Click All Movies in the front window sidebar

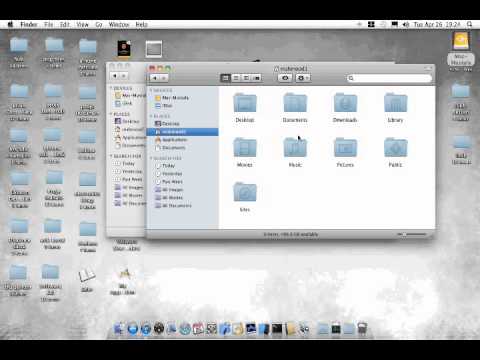click(x=182, y=198)
